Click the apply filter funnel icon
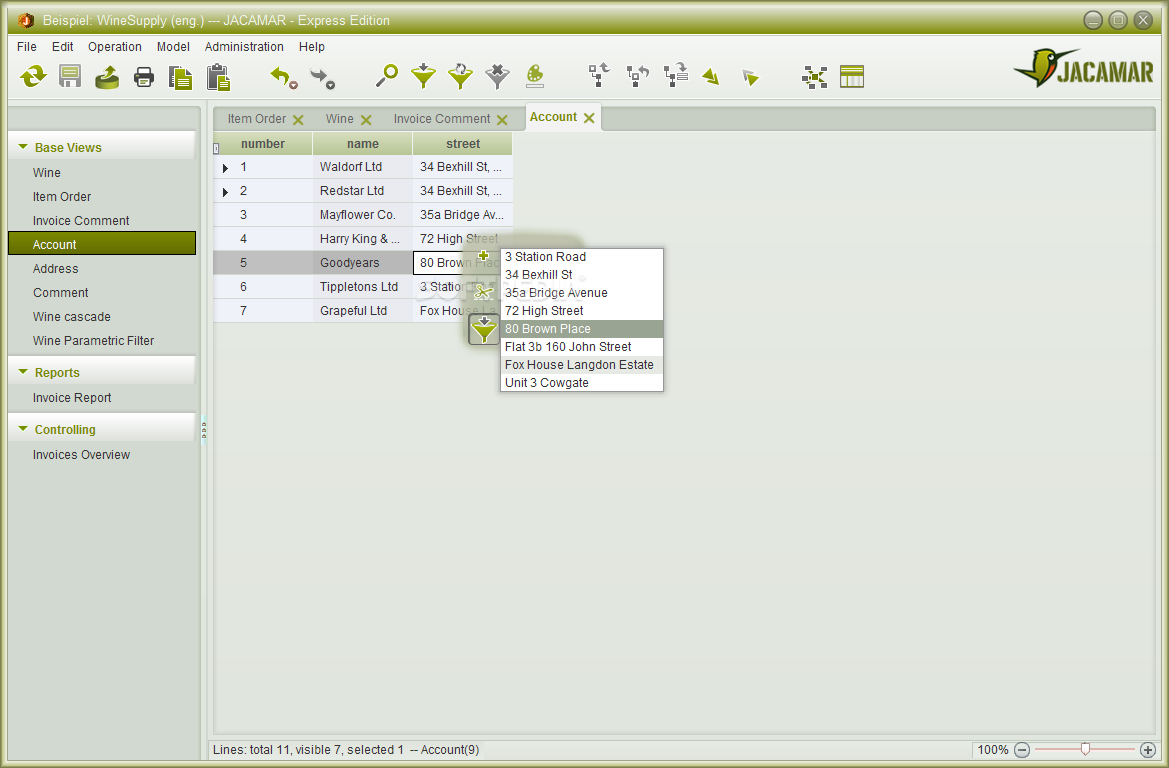The width and height of the screenshot is (1169, 768). click(423, 76)
